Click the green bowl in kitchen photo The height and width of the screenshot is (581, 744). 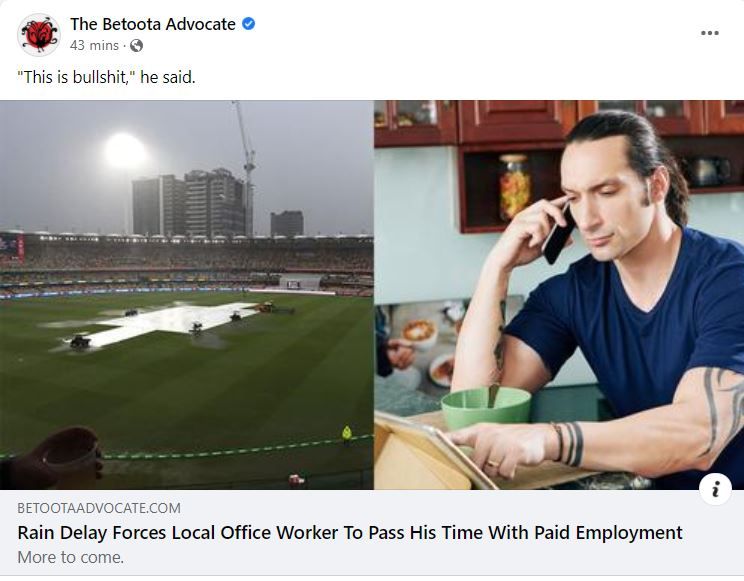[x=486, y=408]
